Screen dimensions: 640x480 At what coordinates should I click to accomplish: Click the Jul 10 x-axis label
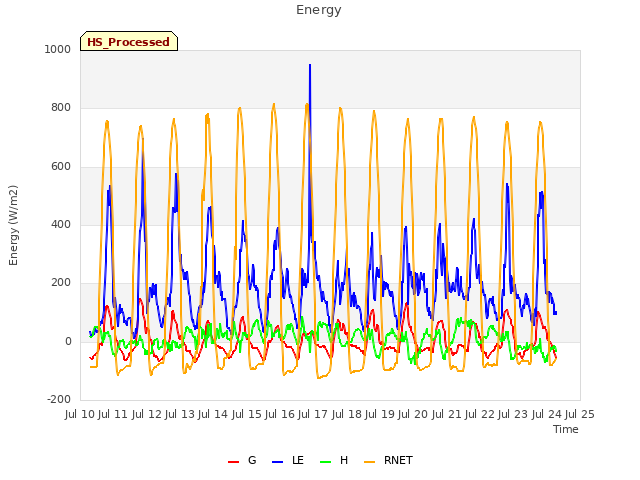(80, 414)
